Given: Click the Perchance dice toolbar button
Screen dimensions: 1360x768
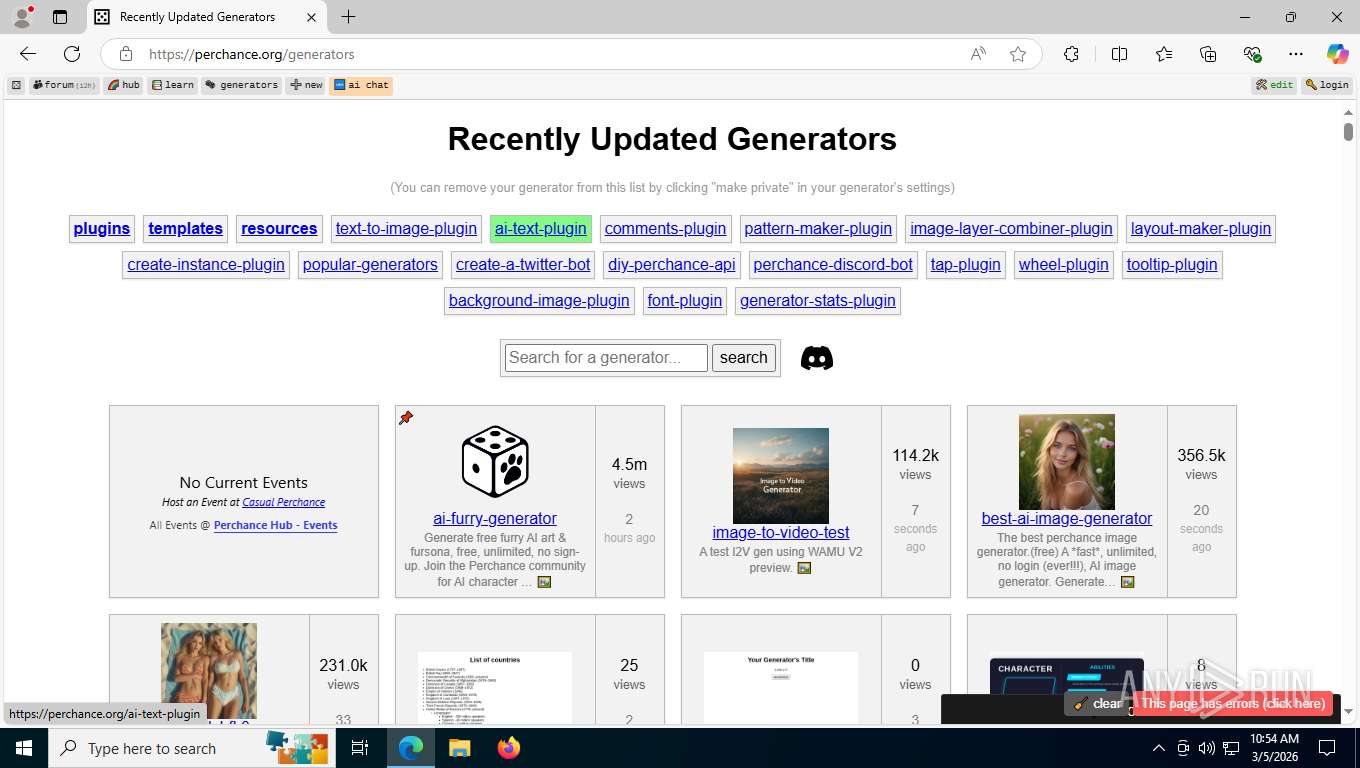Looking at the screenshot, I should click(16, 85).
